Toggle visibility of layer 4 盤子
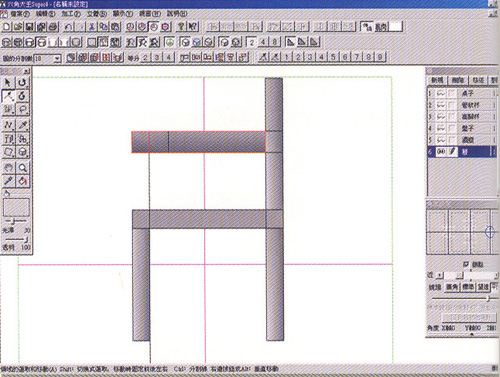This screenshot has width=500, height=377. [441, 128]
